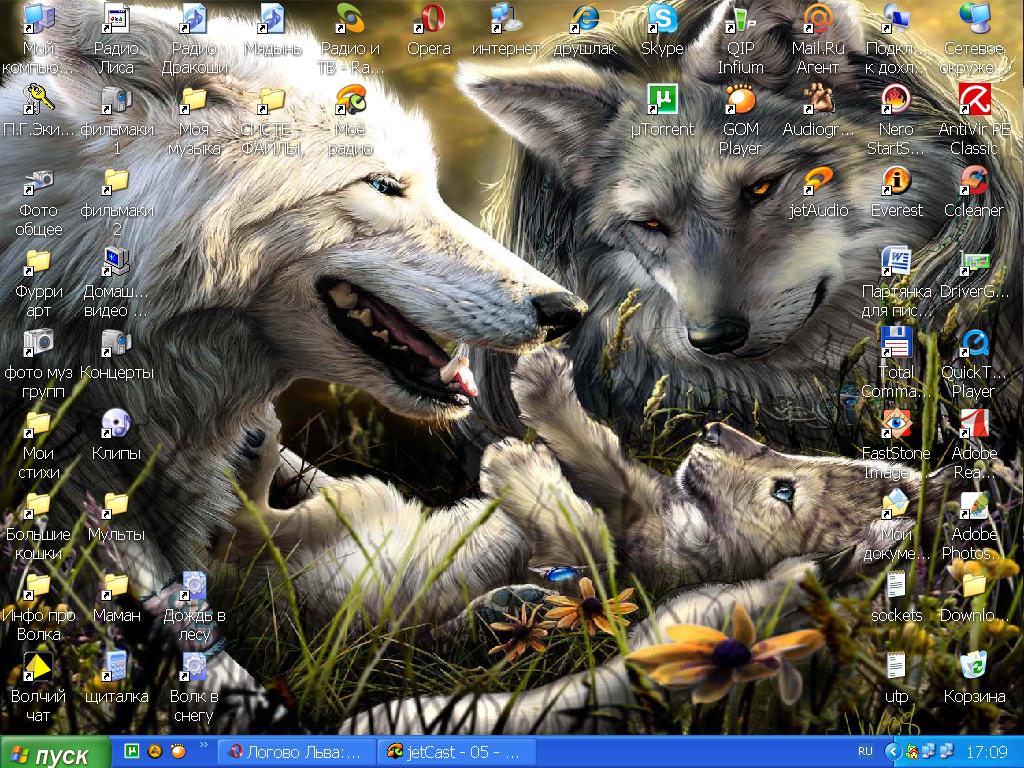The height and width of the screenshot is (768, 1024).
Task: Click the пуск Start button
Action: pyautogui.click(x=55, y=752)
